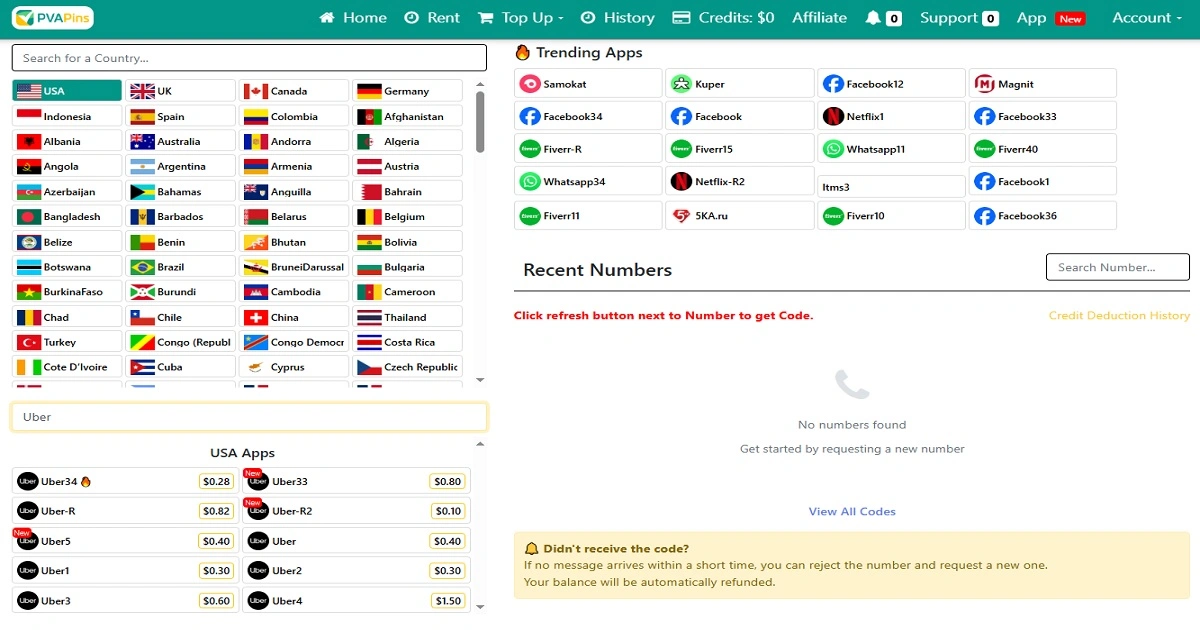The height and width of the screenshot is (630, 1200).
Task: Pick China in the country grid
Action: (294, 317)
